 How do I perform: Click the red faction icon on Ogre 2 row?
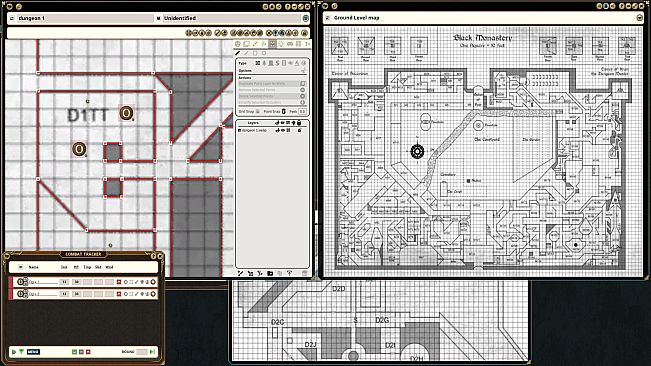(119, 294)
